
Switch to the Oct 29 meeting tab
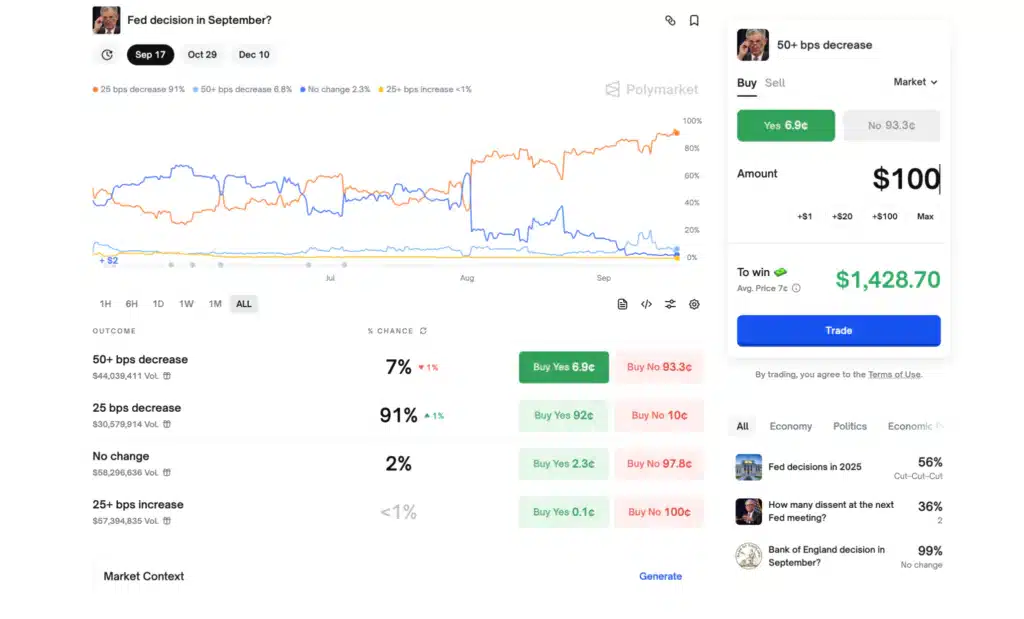[x=202, y=55]
